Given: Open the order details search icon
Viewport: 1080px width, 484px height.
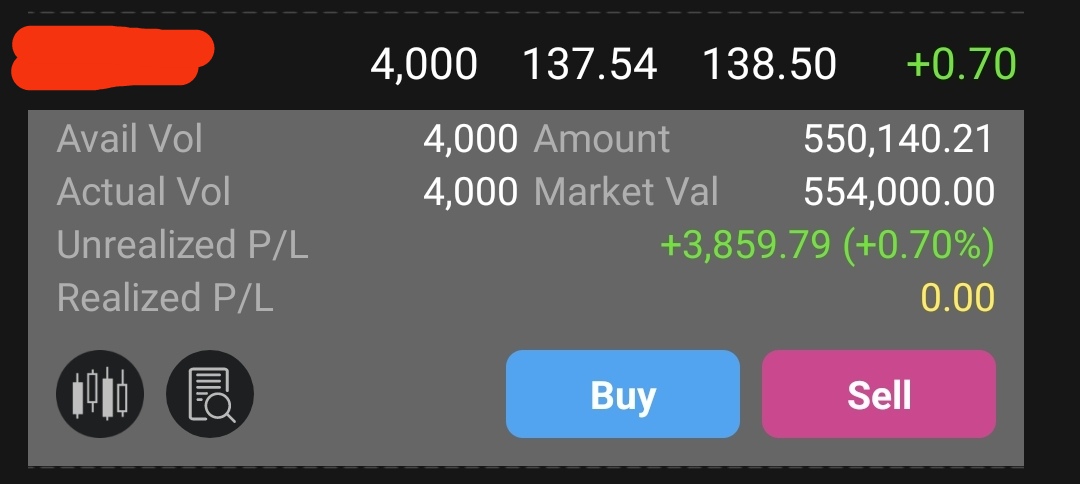Looking at the screenshot, I should coord(210,394).
